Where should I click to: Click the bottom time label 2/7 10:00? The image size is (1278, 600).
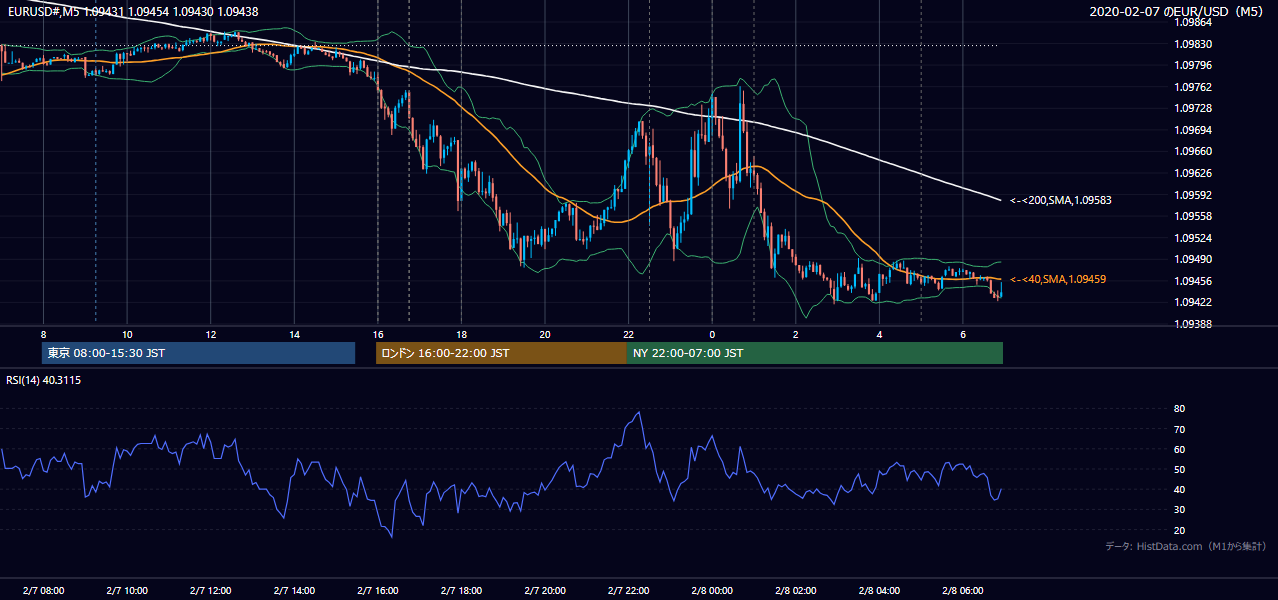127,591
